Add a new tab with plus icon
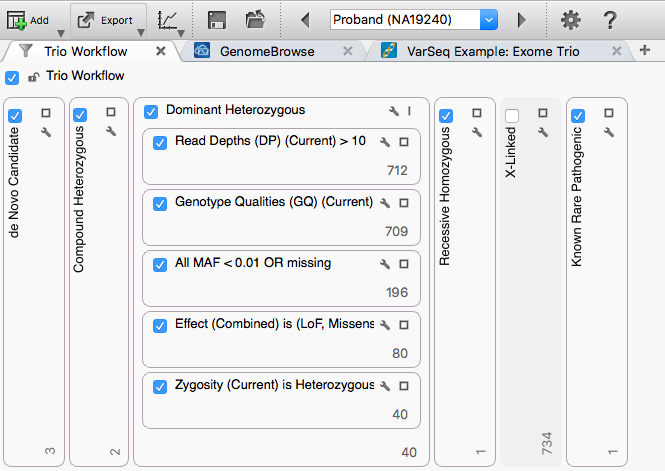Viewport: 665px width, 471px height. [x=645, y=50]
